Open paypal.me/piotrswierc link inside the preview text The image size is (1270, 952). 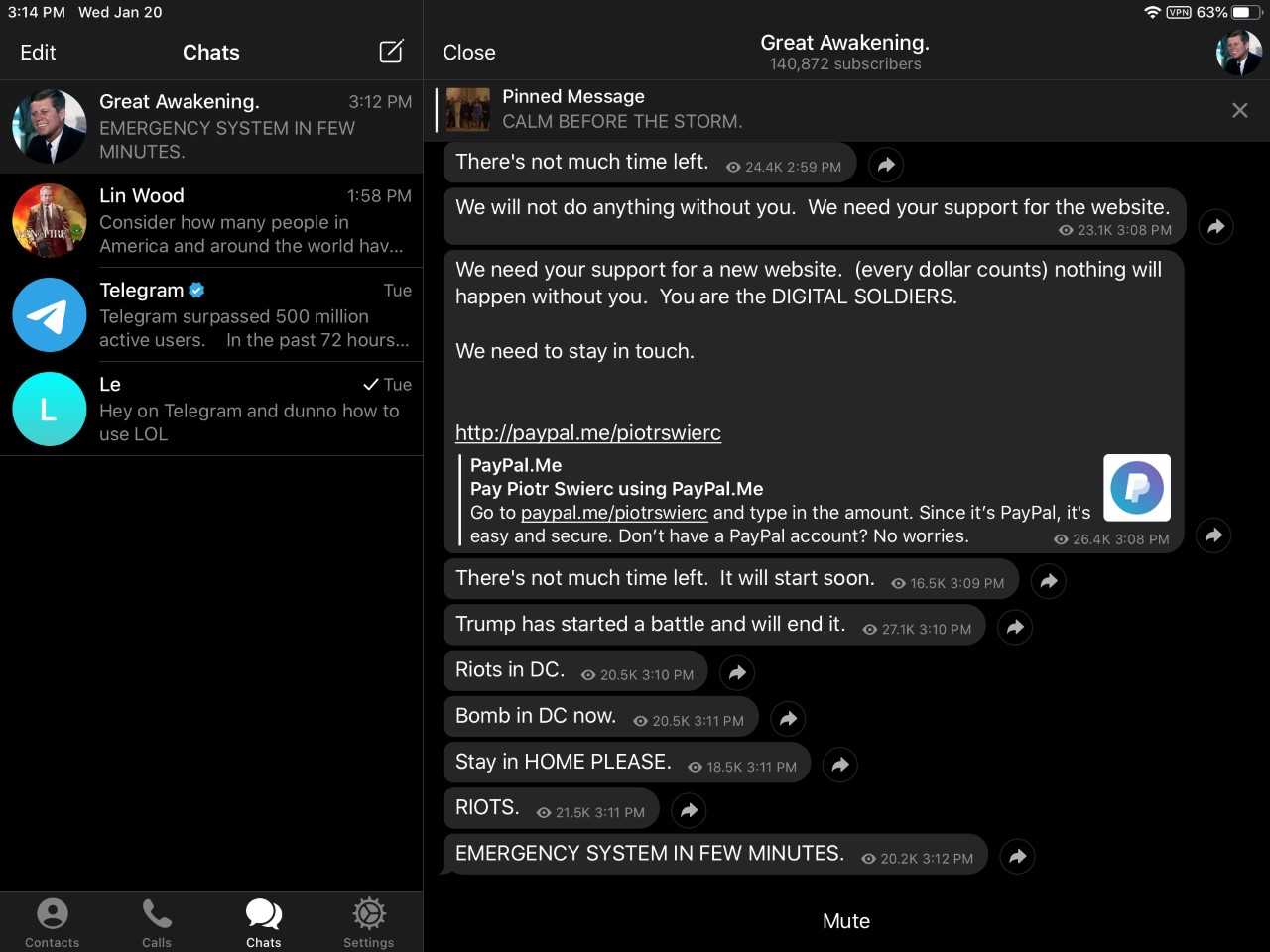coord(614,513)
